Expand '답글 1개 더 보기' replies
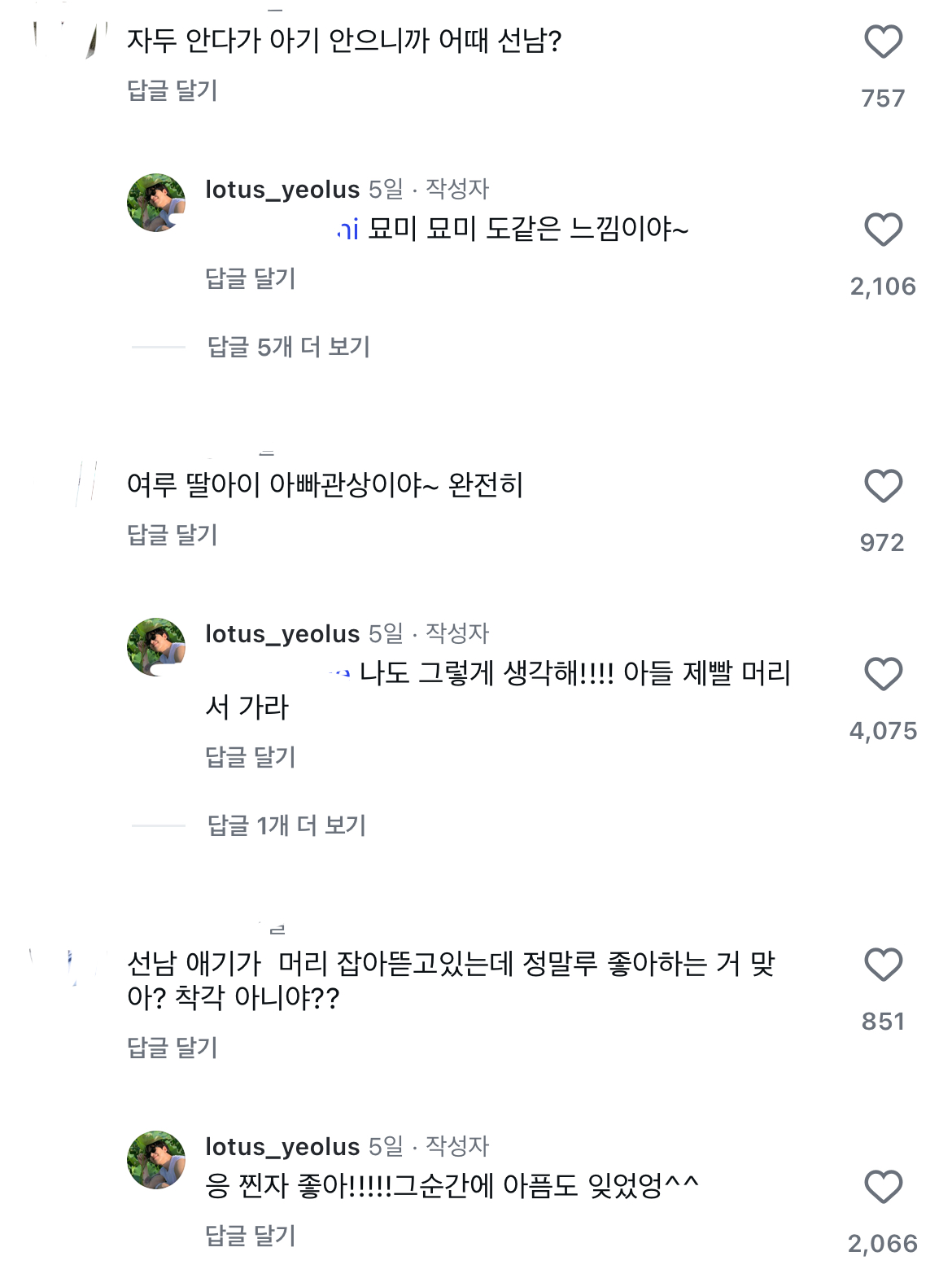Screen dimensions: 952x1278 pos(286,825)
